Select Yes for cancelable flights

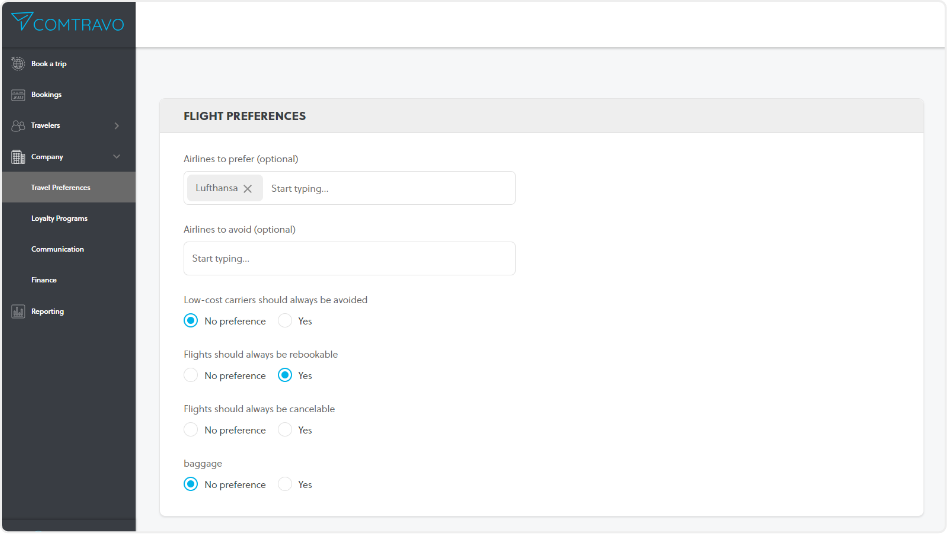point(285,430)
